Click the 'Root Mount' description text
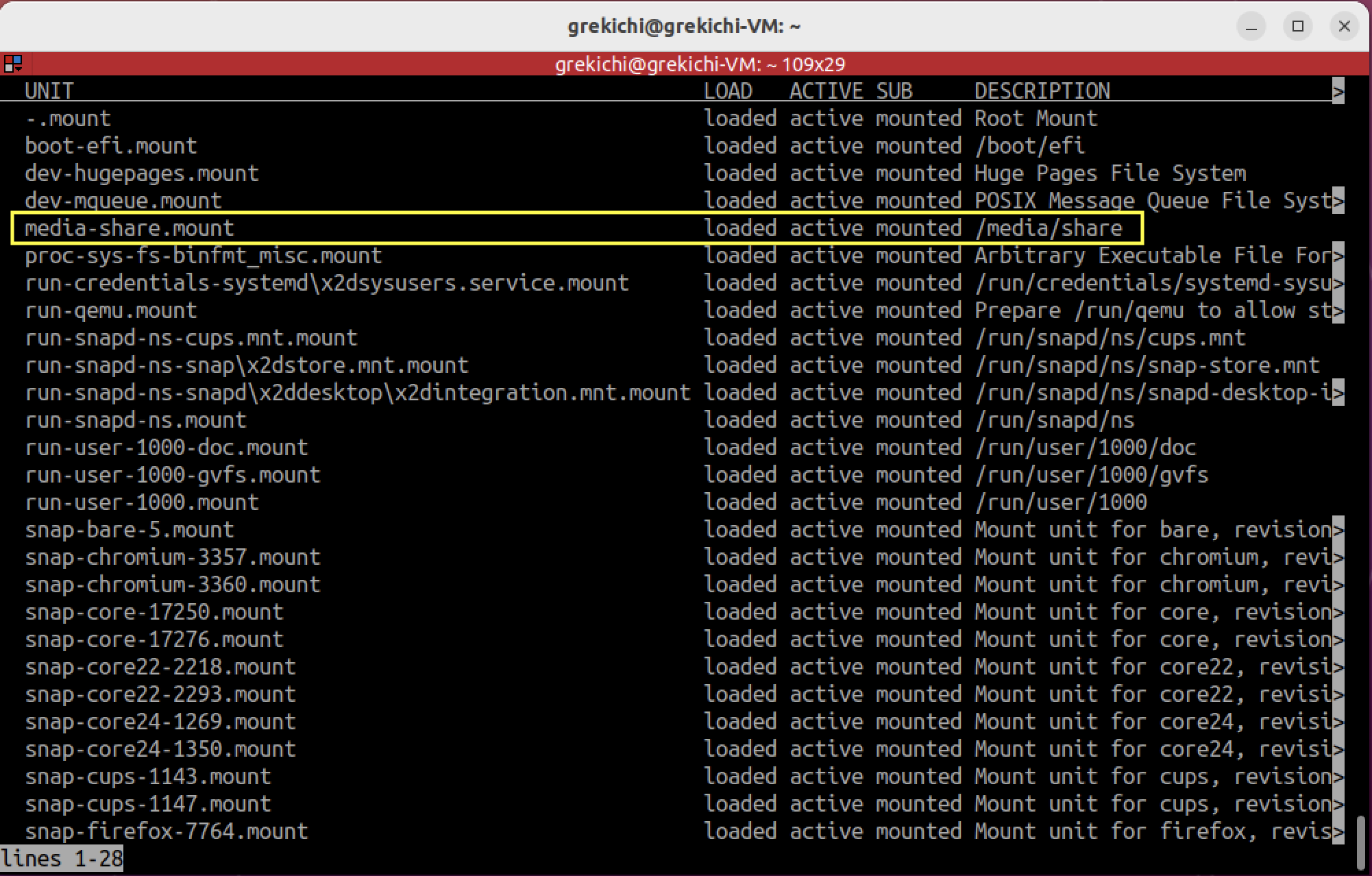Screen dimensions: 1372x876 coord(1036,119)
